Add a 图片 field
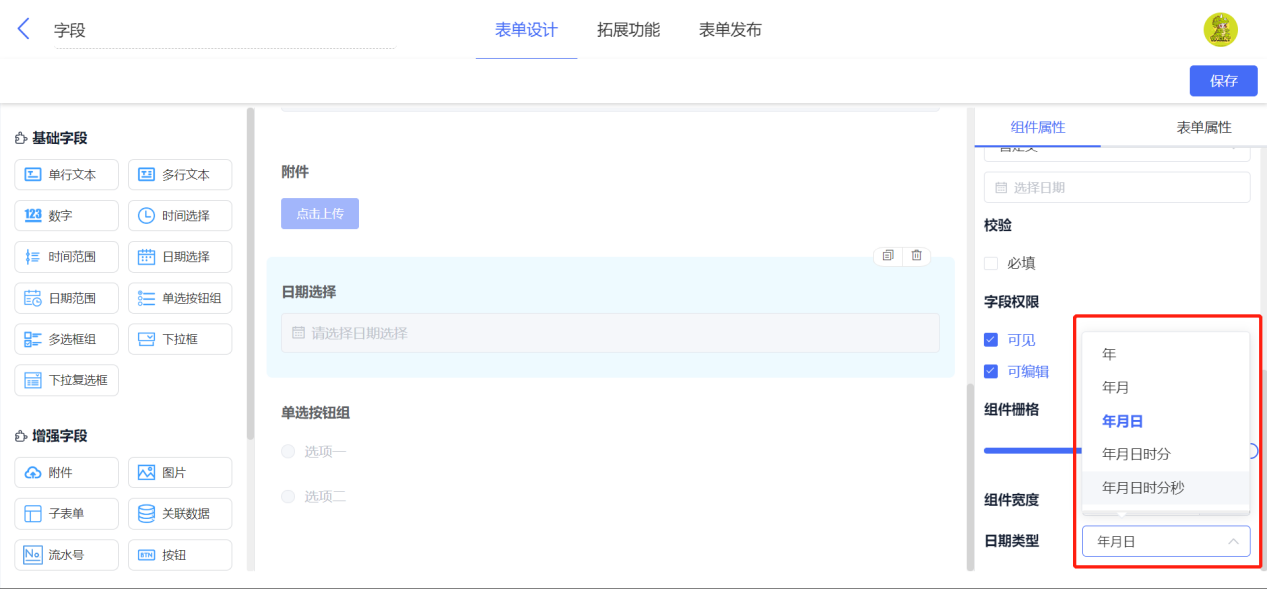This screenshot has width=1267, height=589. click(180, 472)
